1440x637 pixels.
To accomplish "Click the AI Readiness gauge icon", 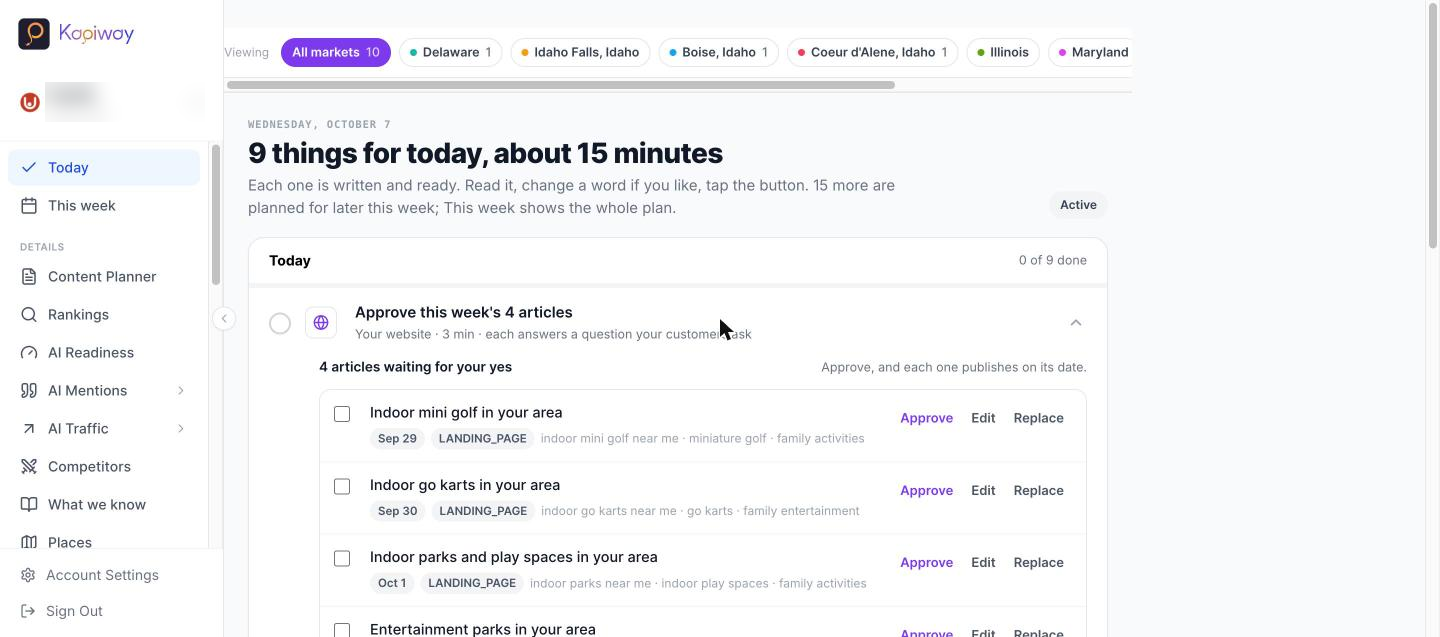I will pyautogui.click(x=29, y=352).
